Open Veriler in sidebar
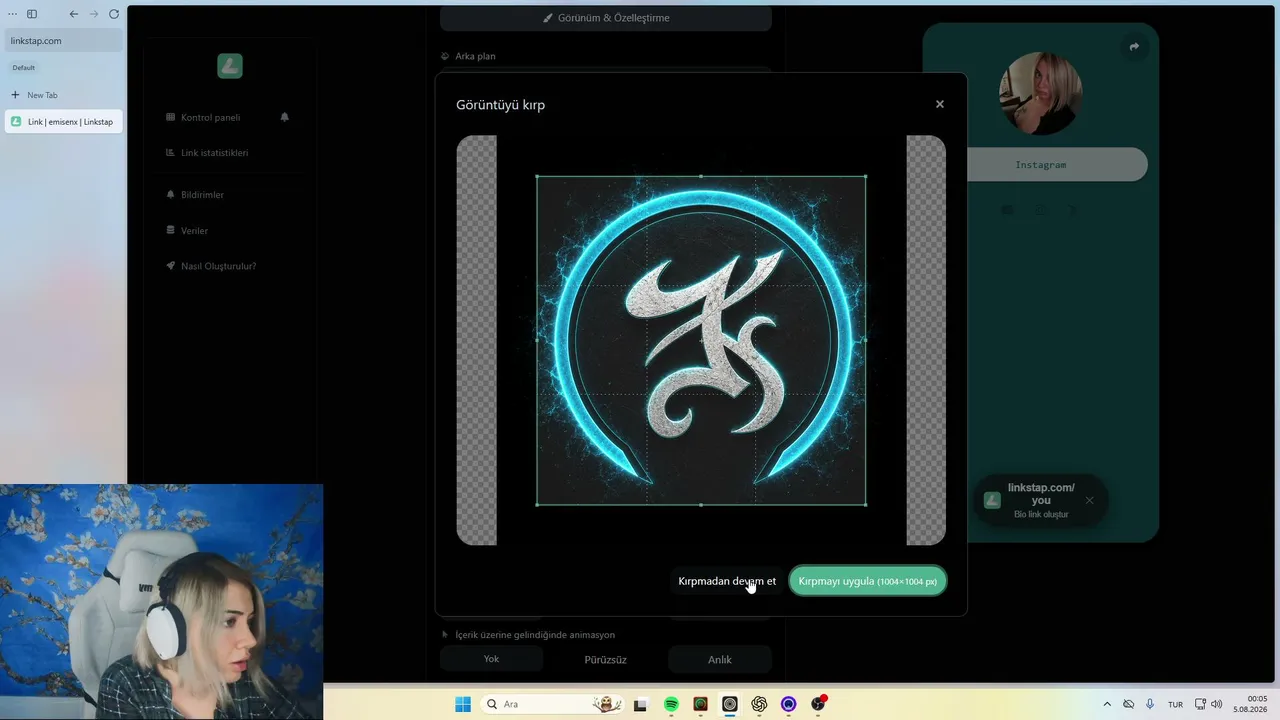The image size is (1280, 720). click(187, 231)
